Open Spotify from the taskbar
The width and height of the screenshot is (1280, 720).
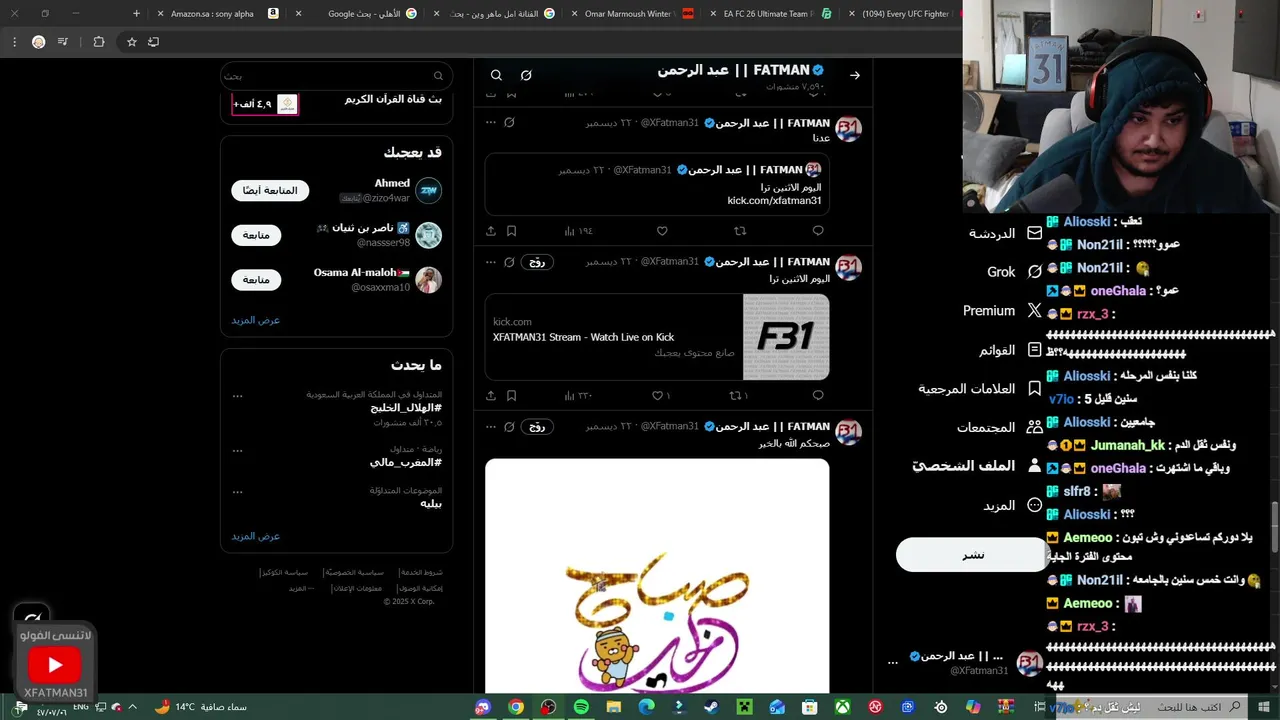pyautogui.click(x=581, y=707)
